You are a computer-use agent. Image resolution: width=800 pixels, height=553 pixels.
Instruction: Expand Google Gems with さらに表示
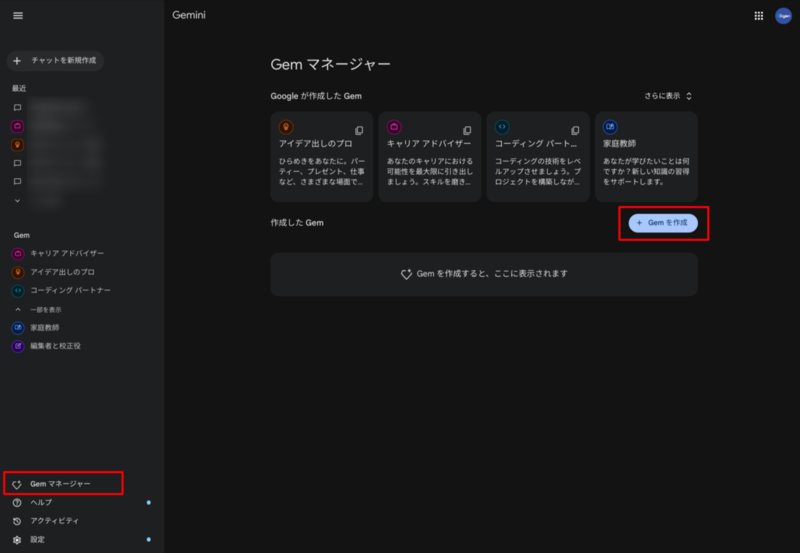(668, 96)
